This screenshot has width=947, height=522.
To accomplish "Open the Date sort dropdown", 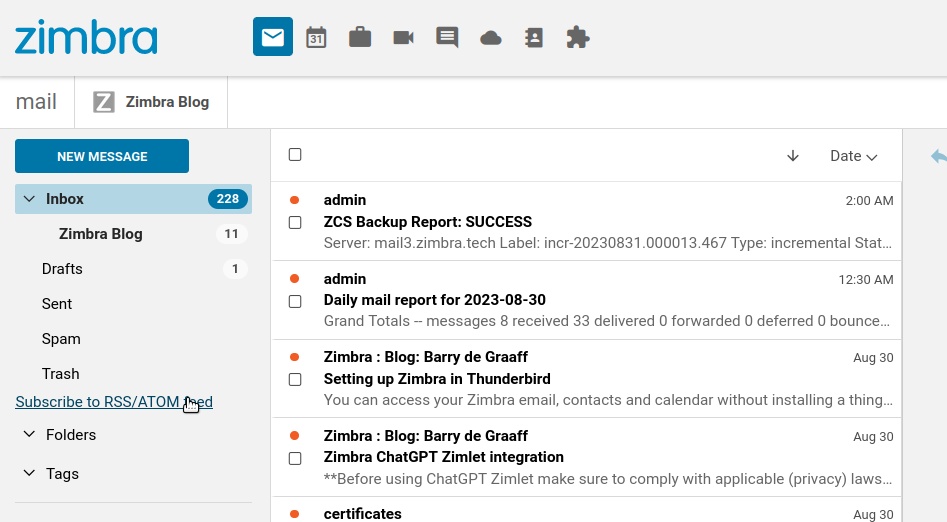I will coord(853,156).
